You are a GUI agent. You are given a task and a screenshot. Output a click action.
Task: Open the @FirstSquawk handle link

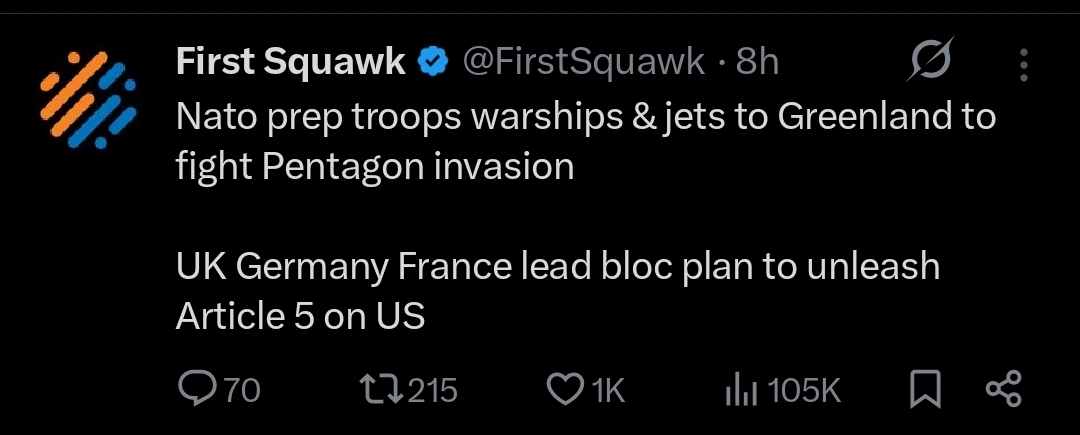(583, 63)
